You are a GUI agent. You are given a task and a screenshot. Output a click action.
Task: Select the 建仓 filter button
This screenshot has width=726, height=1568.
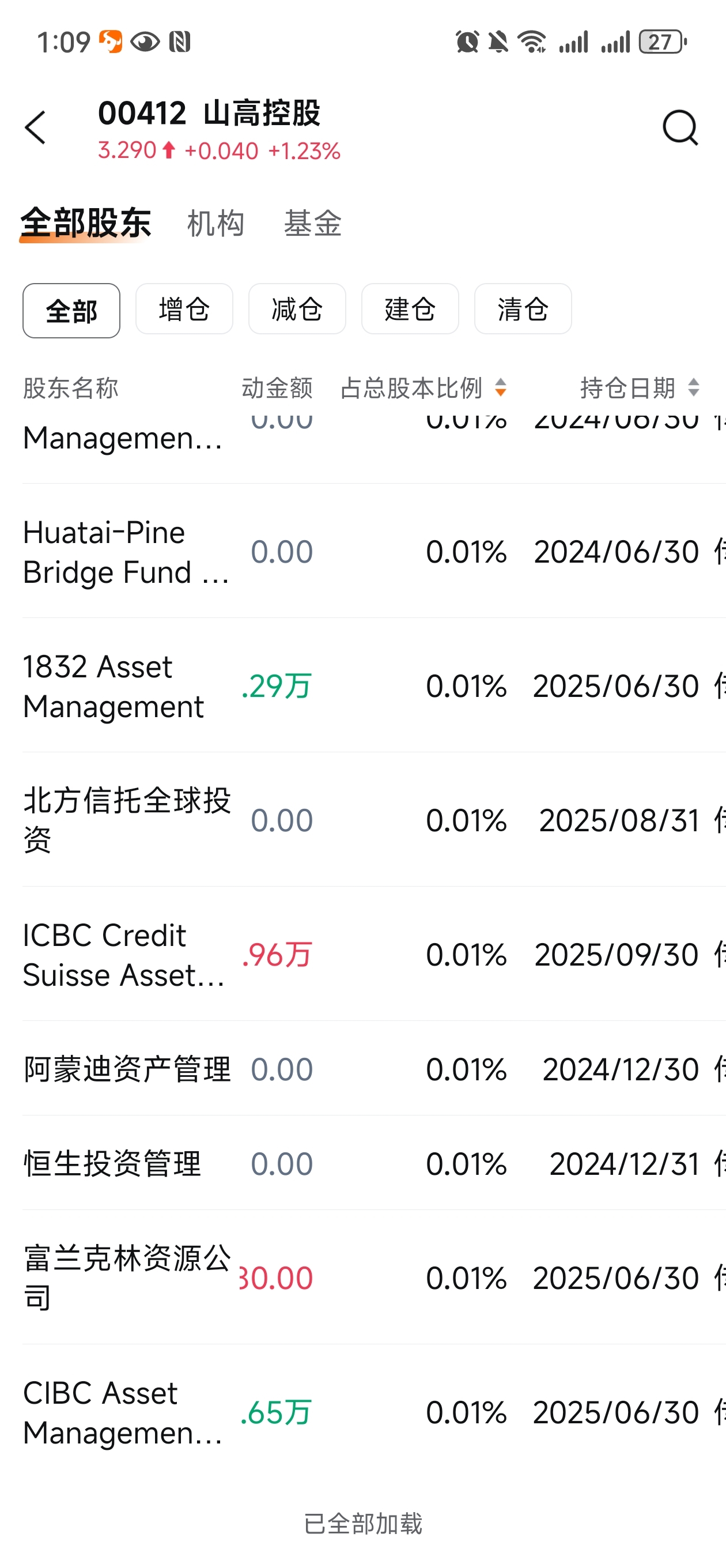click(x=410, y=309)
